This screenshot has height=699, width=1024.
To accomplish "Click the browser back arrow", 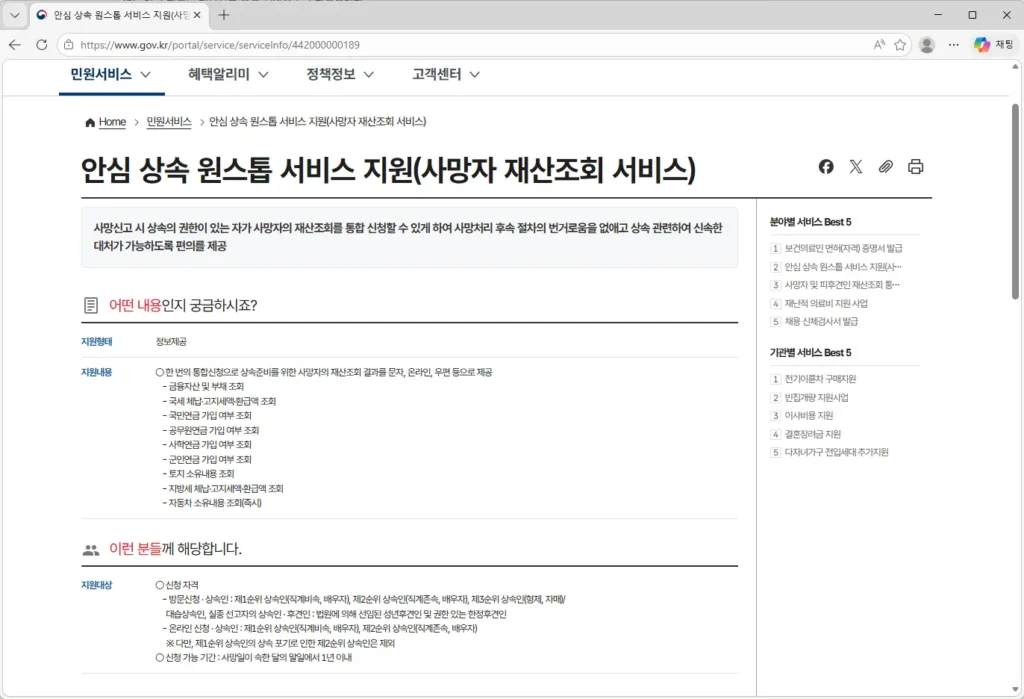I will click(15, 45).
